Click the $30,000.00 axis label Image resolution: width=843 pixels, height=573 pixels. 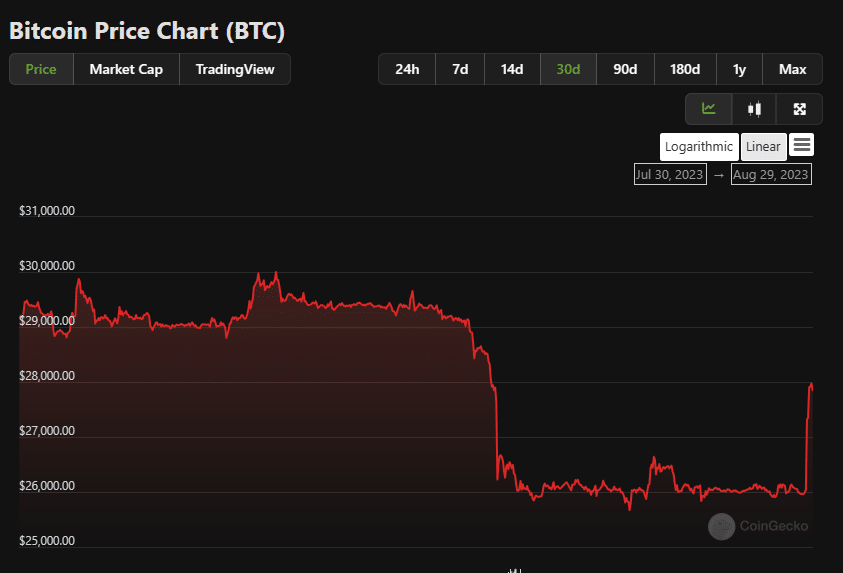[x=47, y=266]
